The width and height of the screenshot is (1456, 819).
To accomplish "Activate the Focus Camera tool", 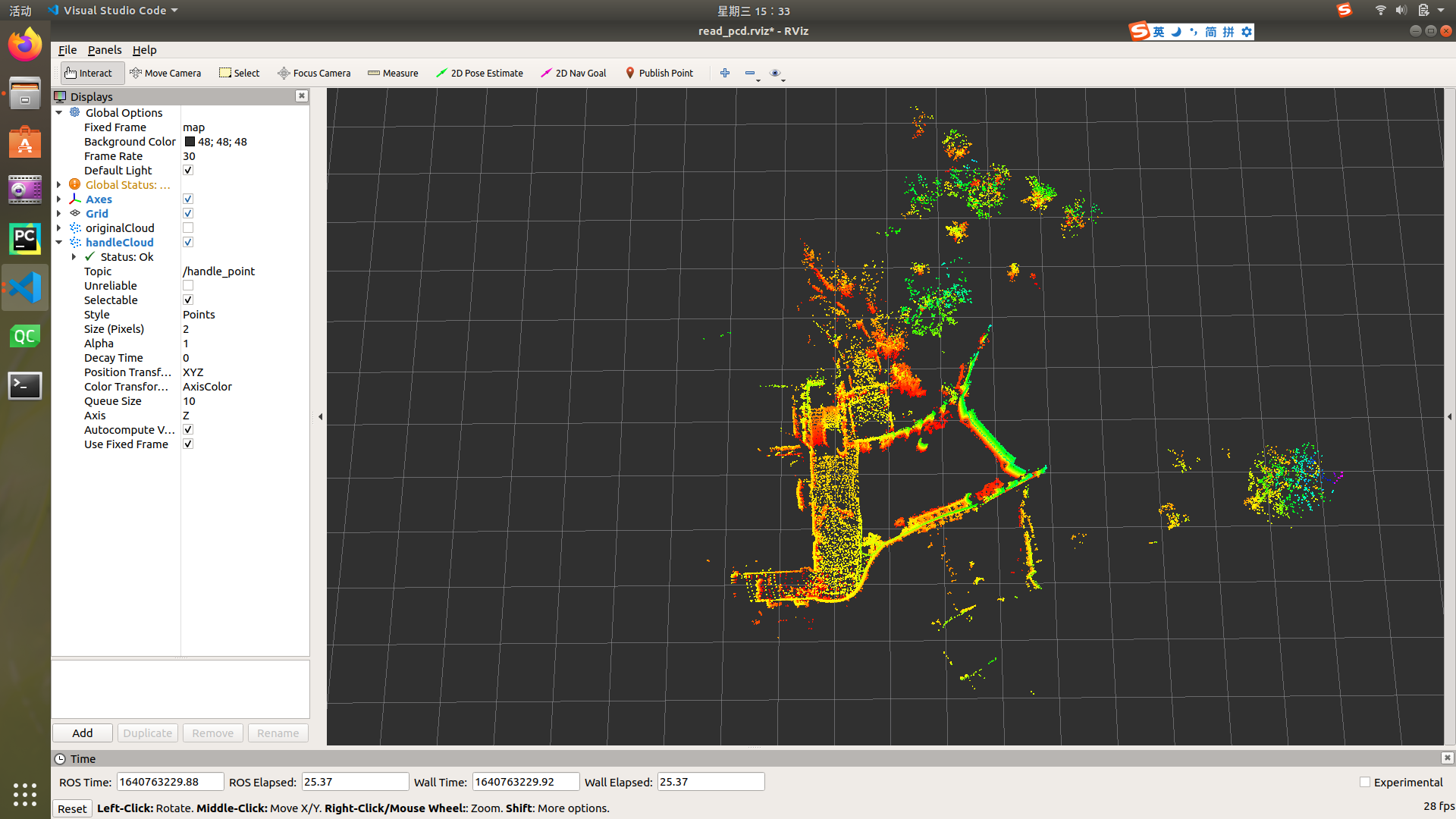I will [x=314, y=73].
